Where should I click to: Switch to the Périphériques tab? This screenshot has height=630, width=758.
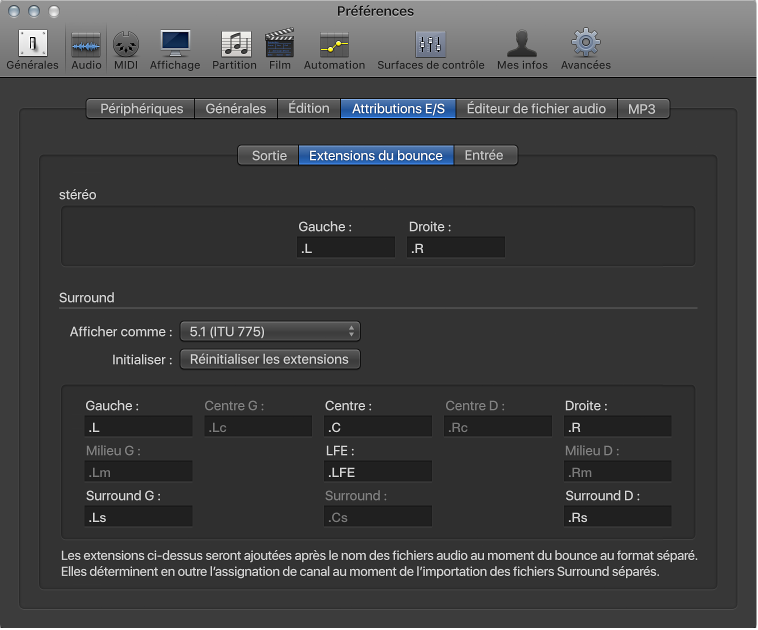[141, 109]
